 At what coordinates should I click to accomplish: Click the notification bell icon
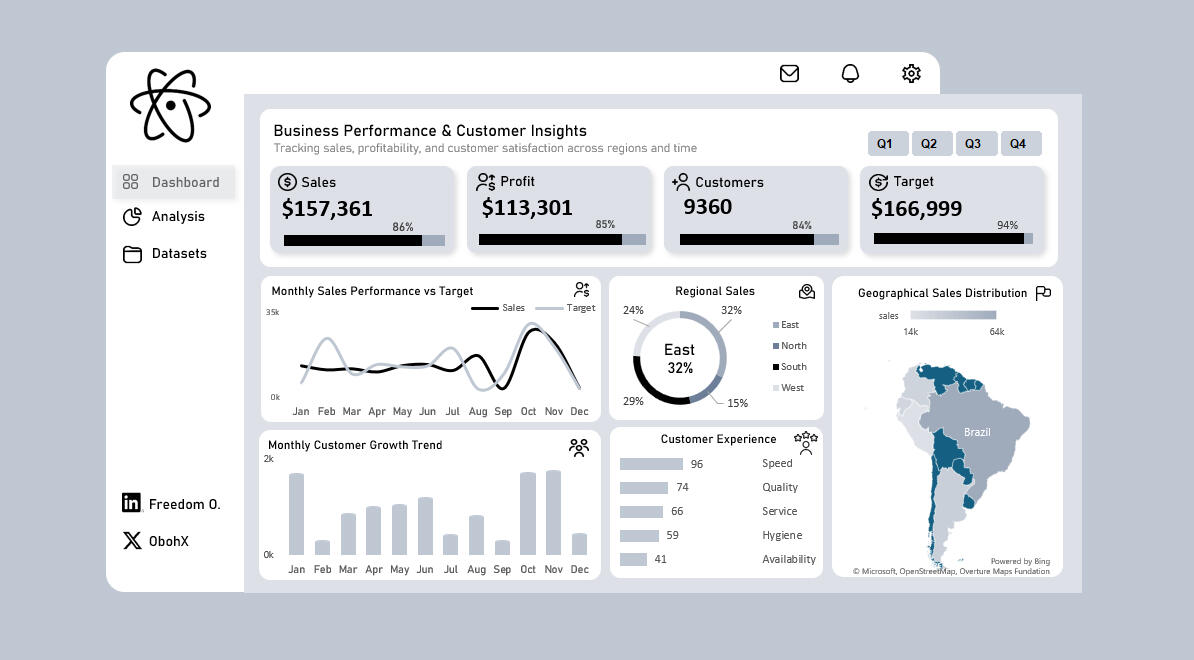point(850,73)
